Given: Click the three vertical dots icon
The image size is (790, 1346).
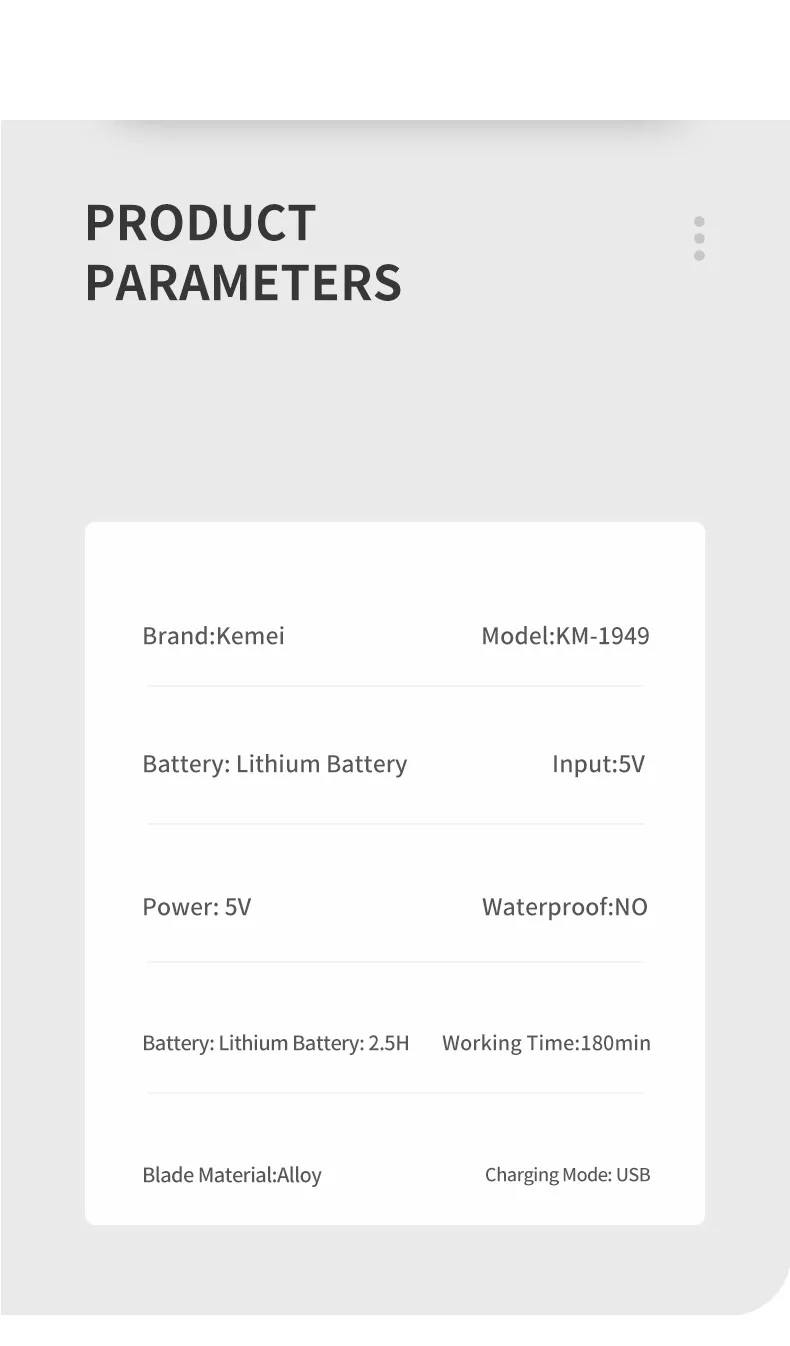Looking at the screenshot, I should (699, 239).
